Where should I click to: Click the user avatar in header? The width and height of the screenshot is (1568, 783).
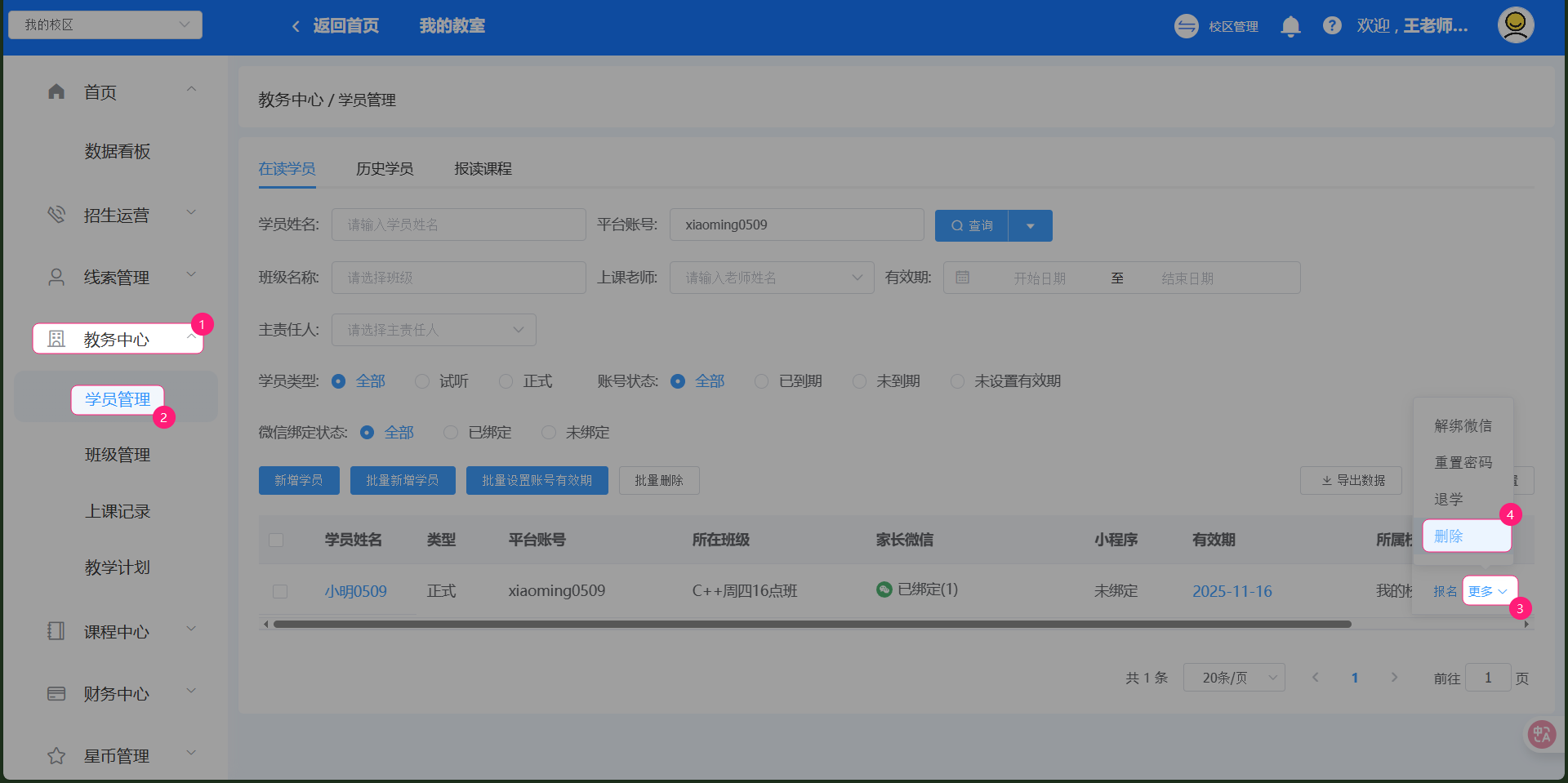point(1515,25)
